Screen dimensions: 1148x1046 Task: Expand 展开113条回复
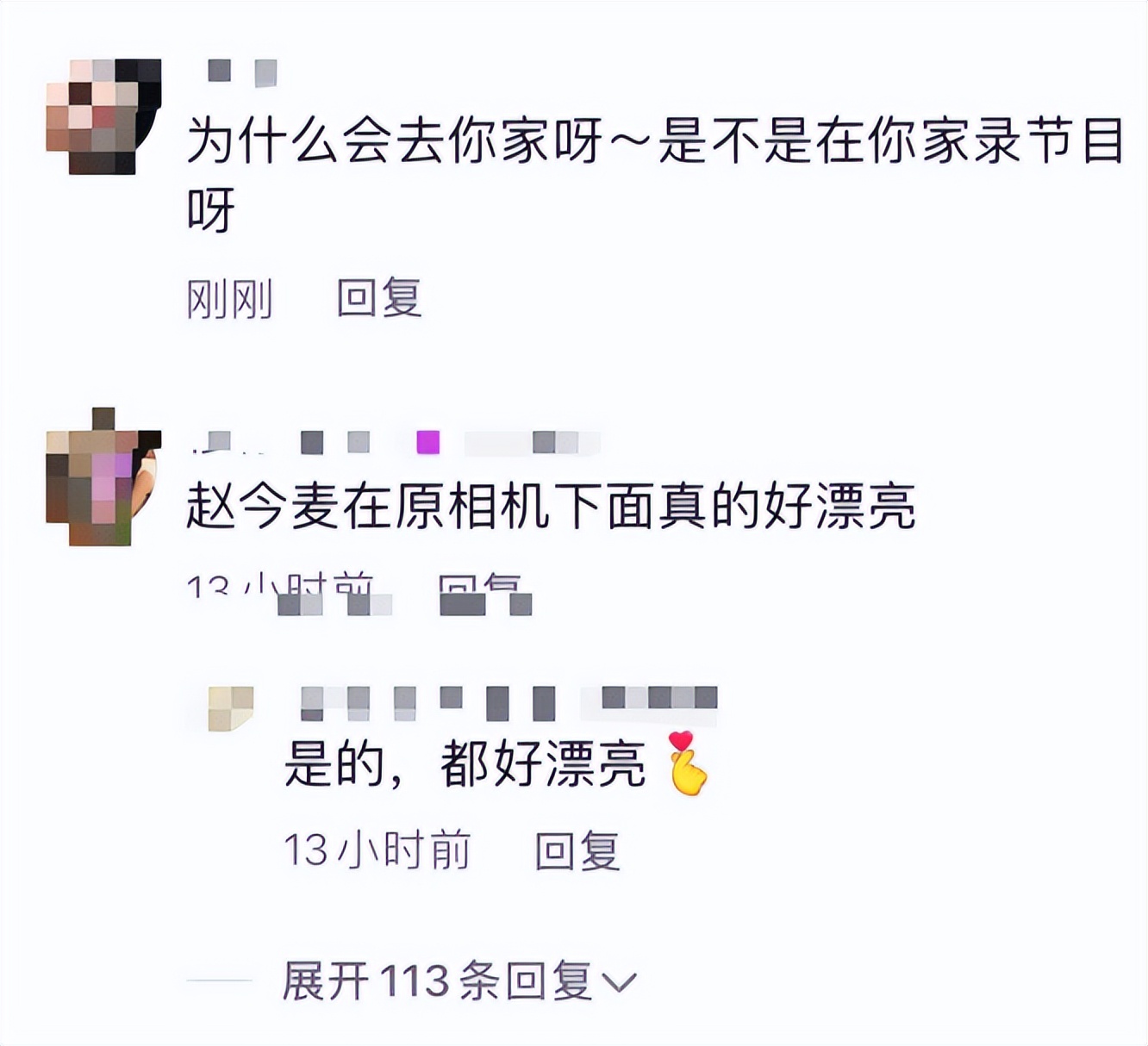[x=459, y=981]
